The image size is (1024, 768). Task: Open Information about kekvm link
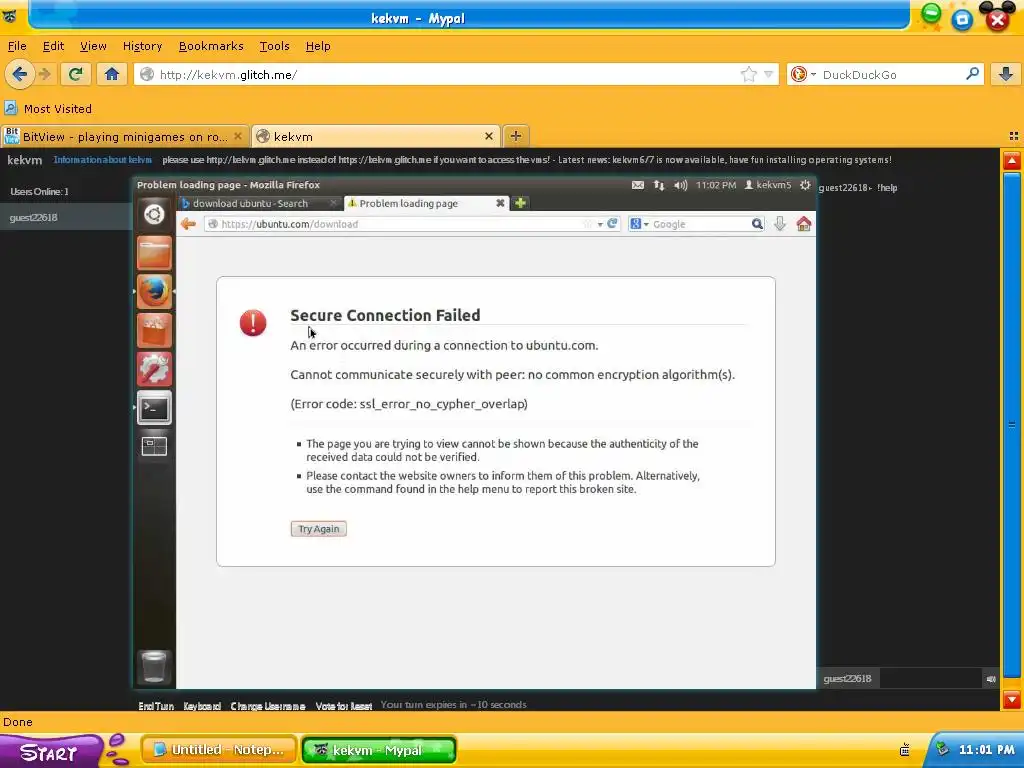(103, 160)
